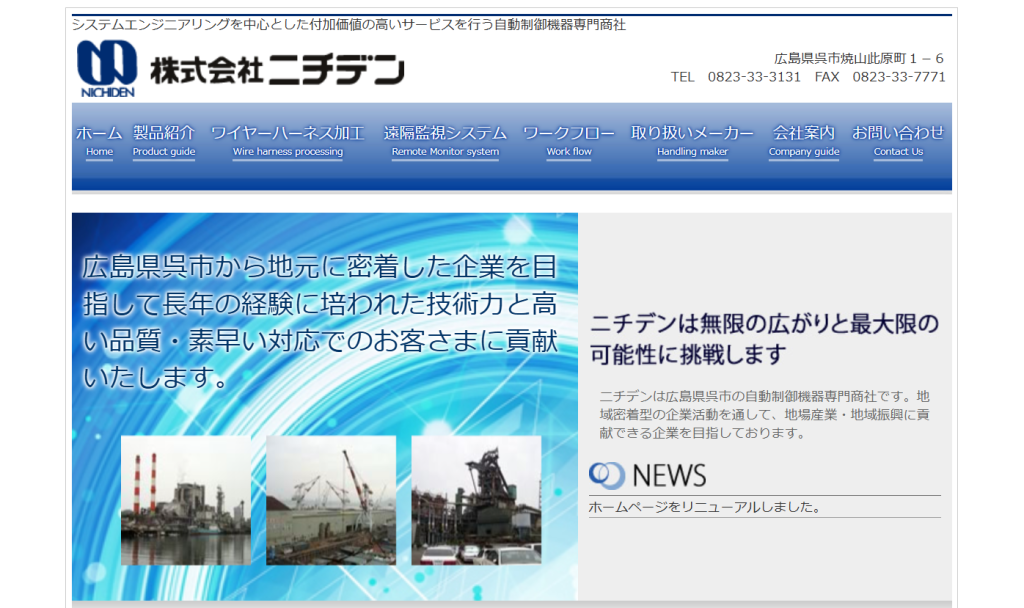Select 取り扱いメーカー Handling maker menu

click(x=692, y=141)
